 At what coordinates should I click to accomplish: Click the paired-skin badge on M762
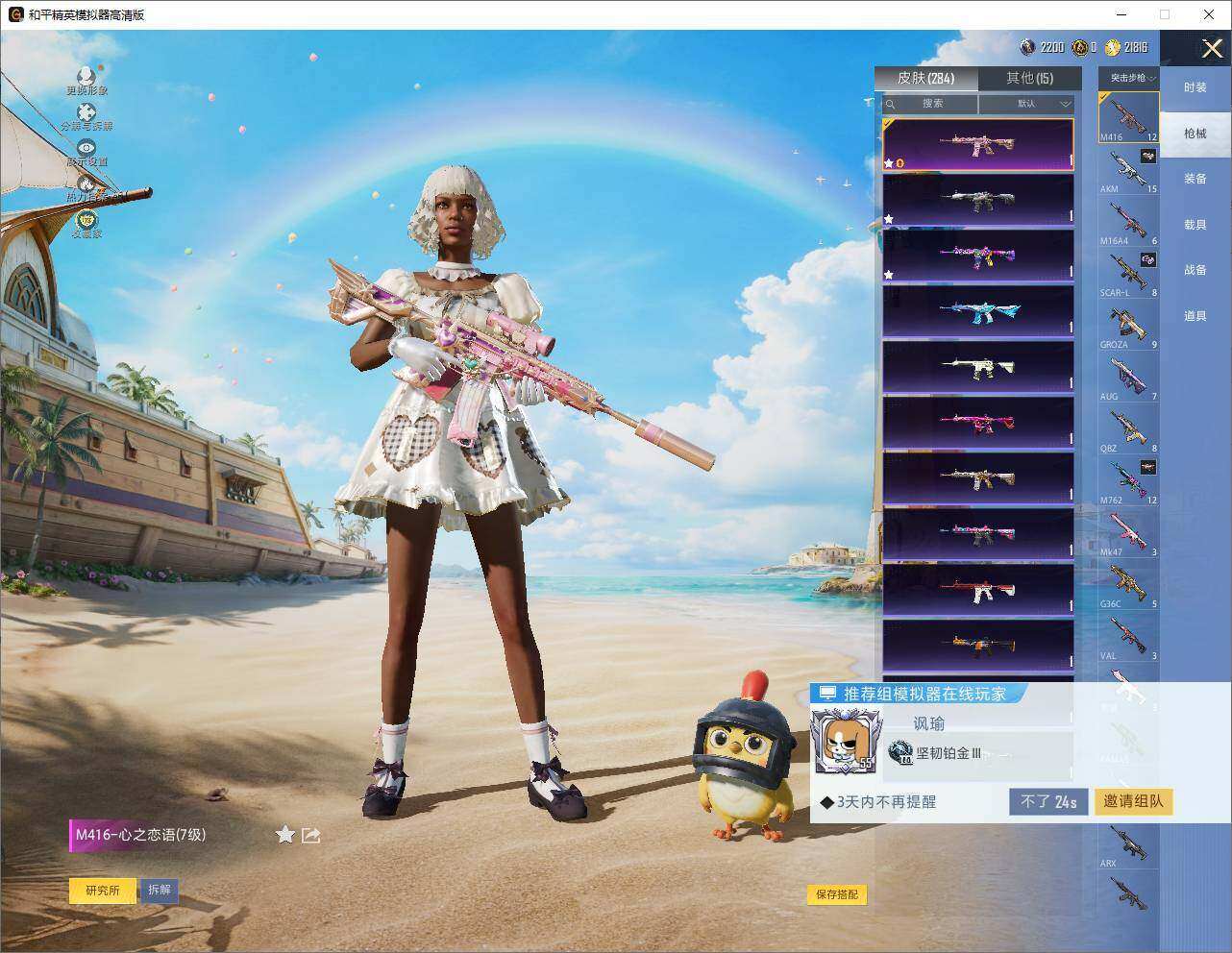(1147, 467)
